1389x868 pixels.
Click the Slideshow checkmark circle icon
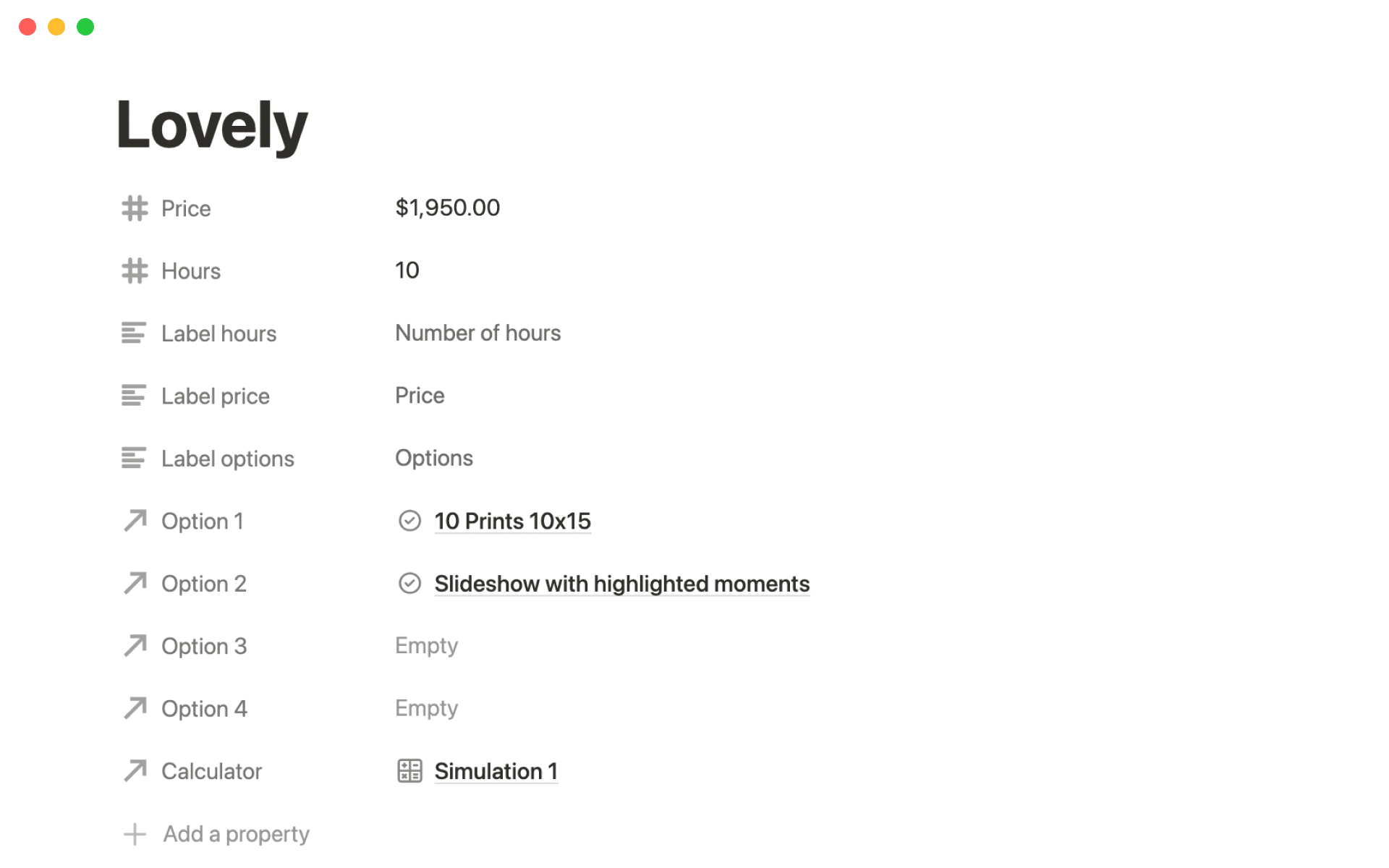coord(409,584)
